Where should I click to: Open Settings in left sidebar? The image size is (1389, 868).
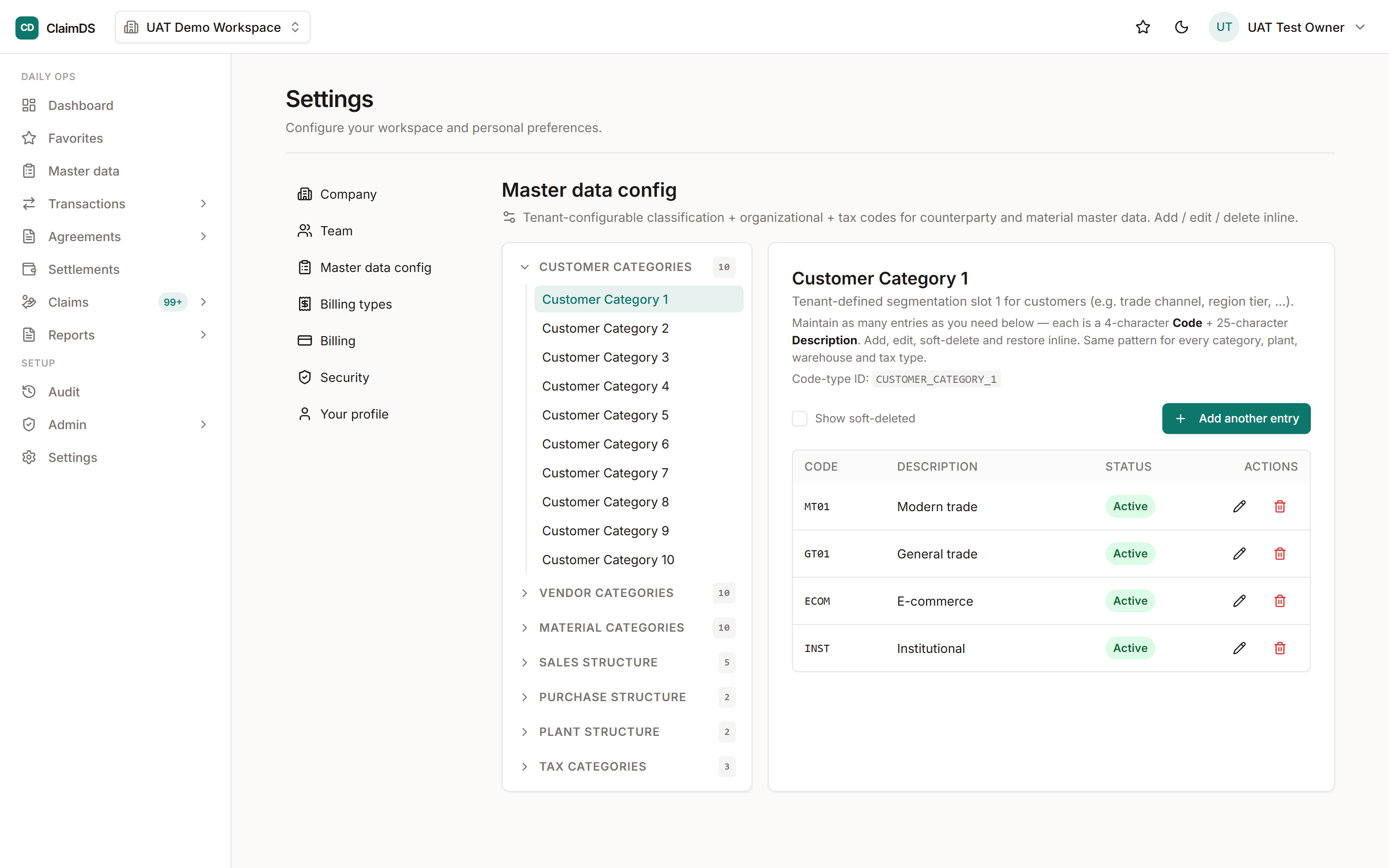pos(115,458)
